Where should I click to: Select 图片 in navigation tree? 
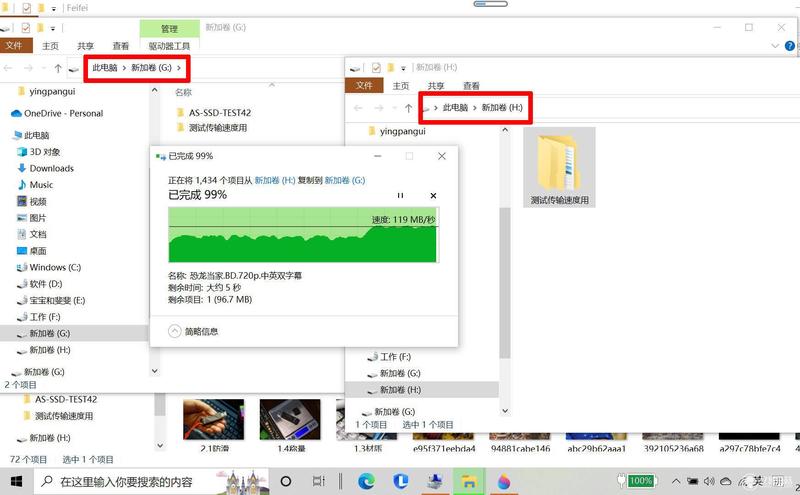tap(32, 218)
